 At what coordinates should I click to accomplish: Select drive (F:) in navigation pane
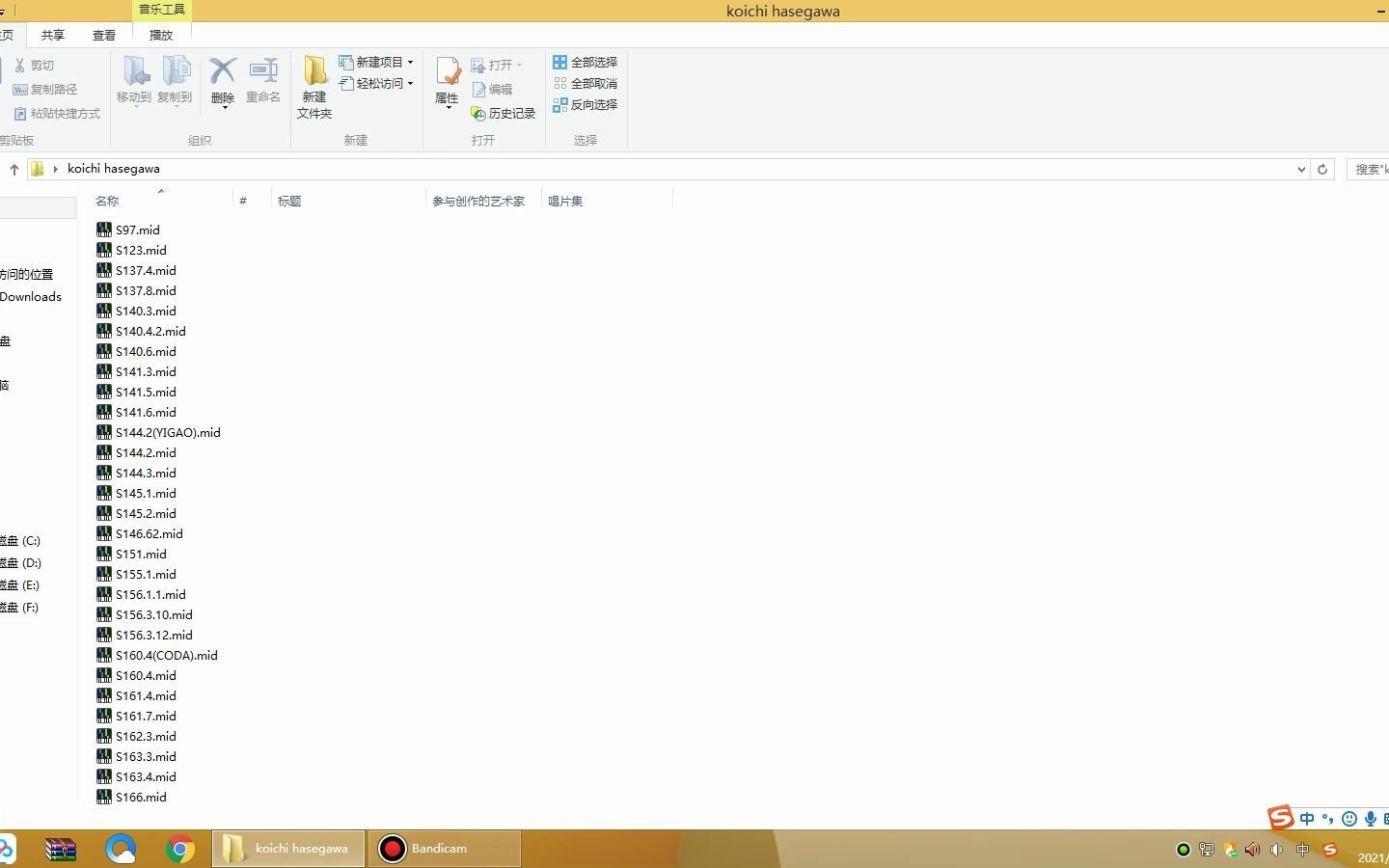point(20,608)
